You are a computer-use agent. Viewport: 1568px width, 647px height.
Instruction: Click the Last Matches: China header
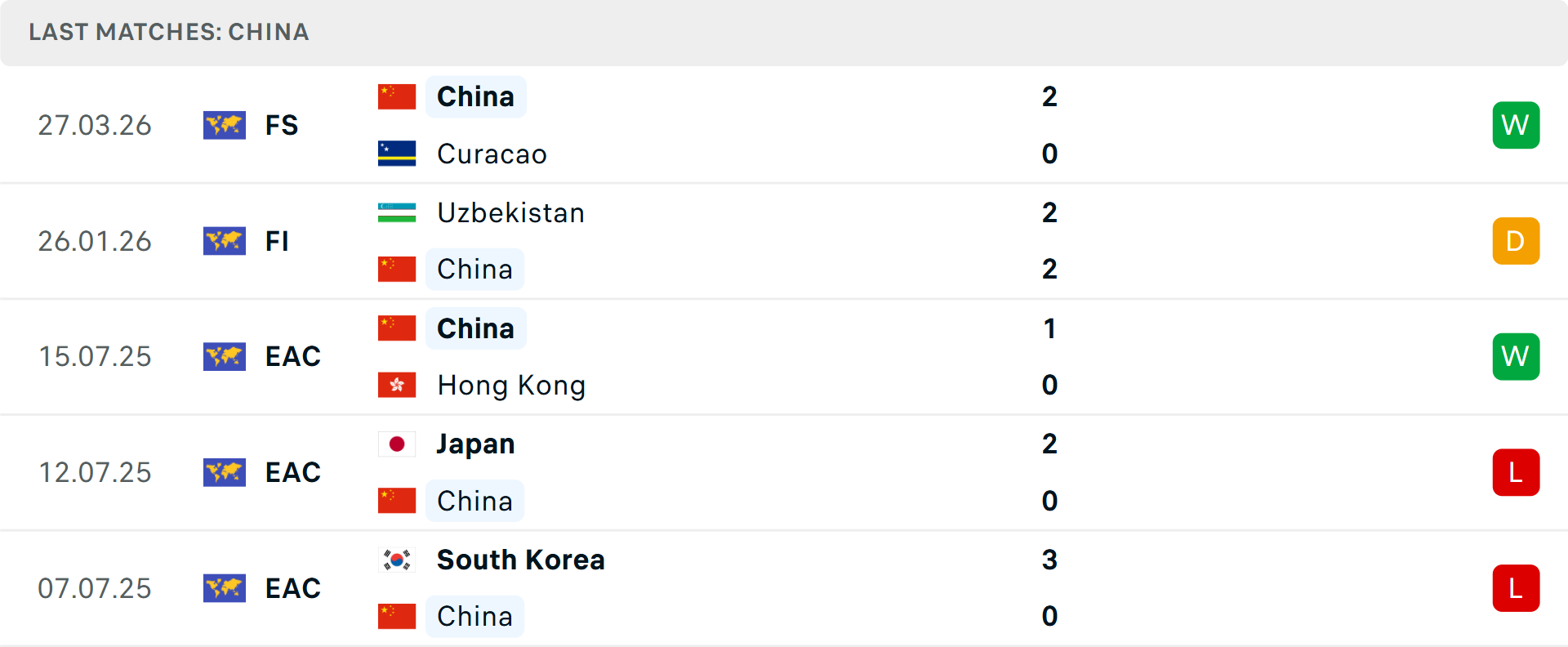pyautogui.click(x=169, y=32)
